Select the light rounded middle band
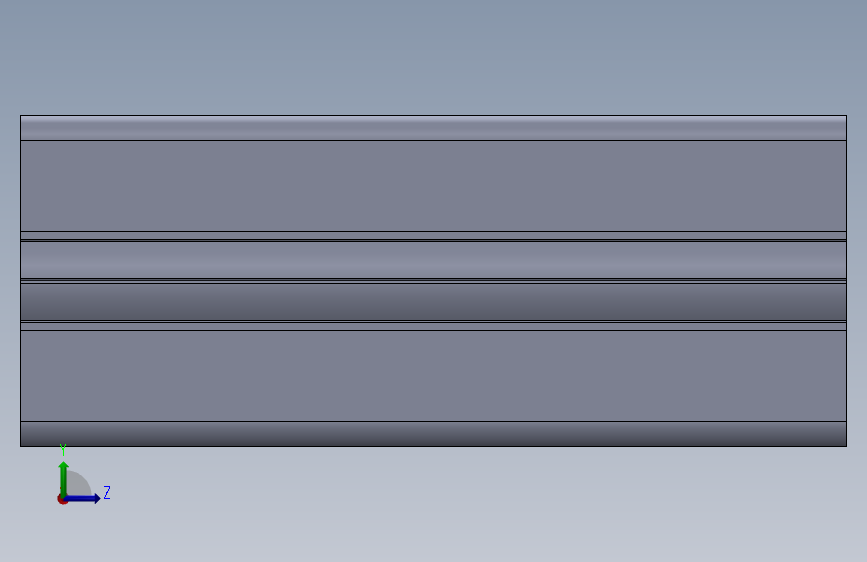The width and height of the screenshot is (867, 562). (x=434, y=260)
